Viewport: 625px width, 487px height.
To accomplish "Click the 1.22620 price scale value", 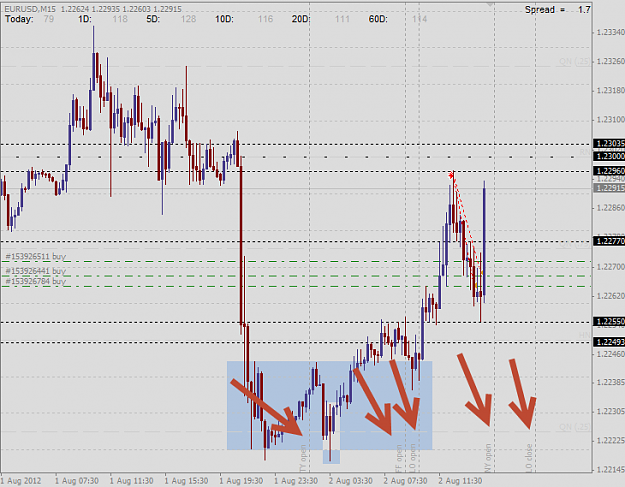I will coord(610,296).
